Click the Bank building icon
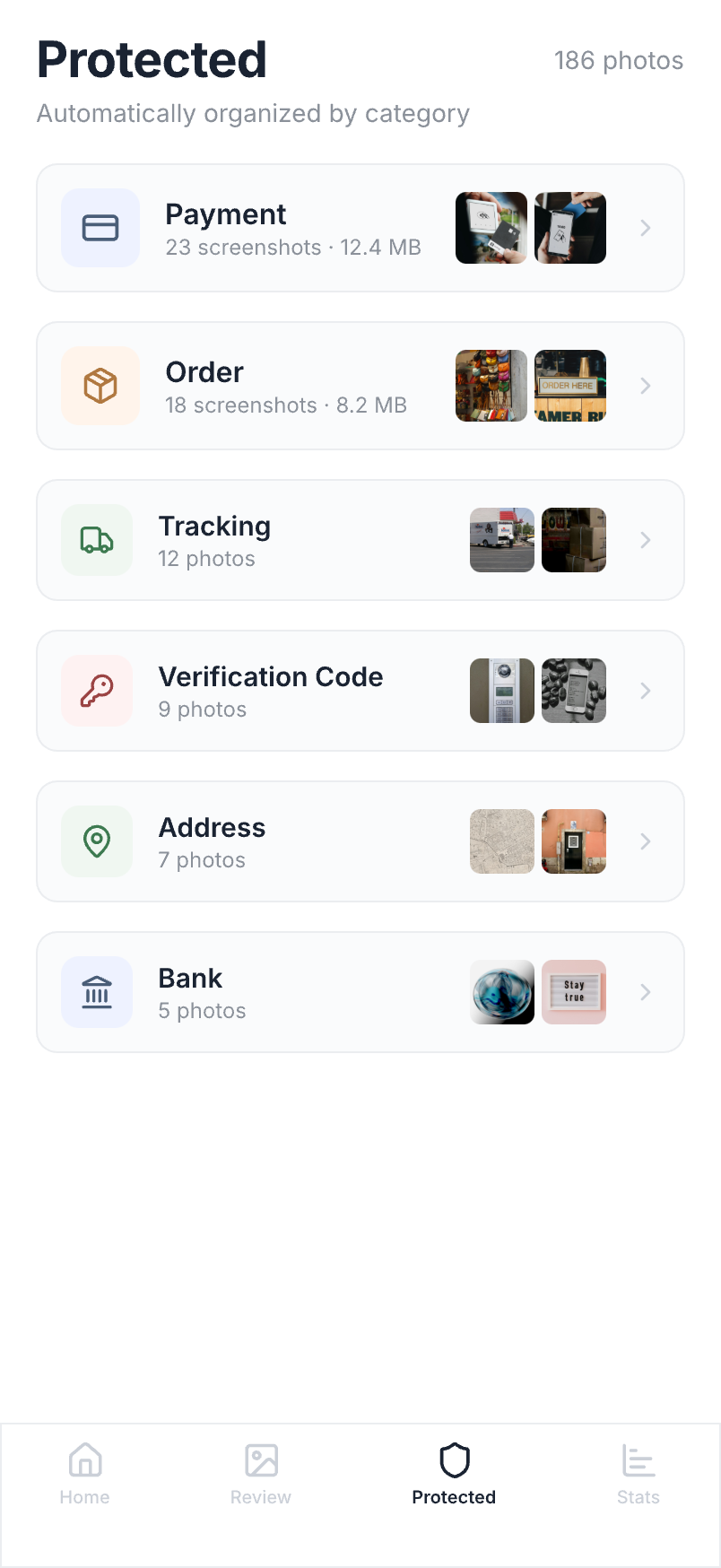Screen dimensions: 721x1568 (x=97, y=992)
